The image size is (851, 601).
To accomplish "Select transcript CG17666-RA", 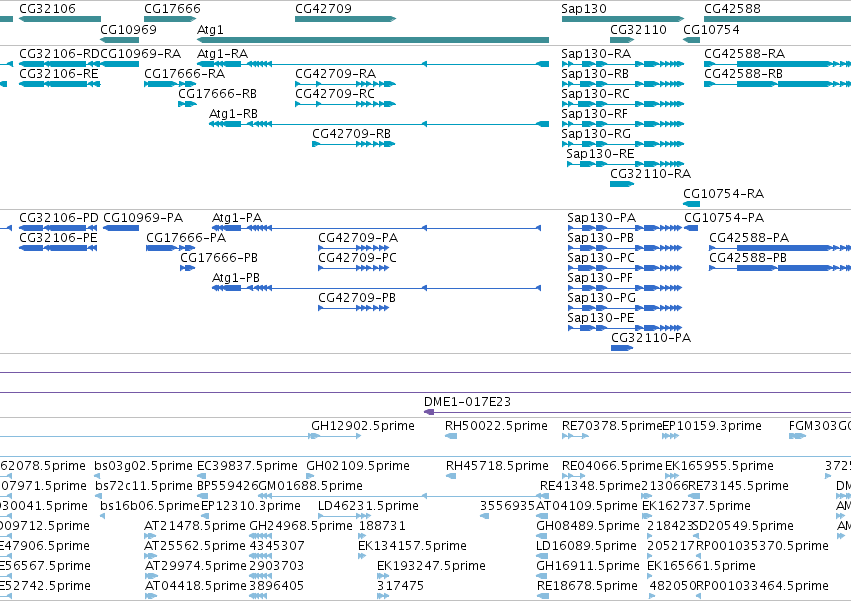I will click(x=170, y=84).
